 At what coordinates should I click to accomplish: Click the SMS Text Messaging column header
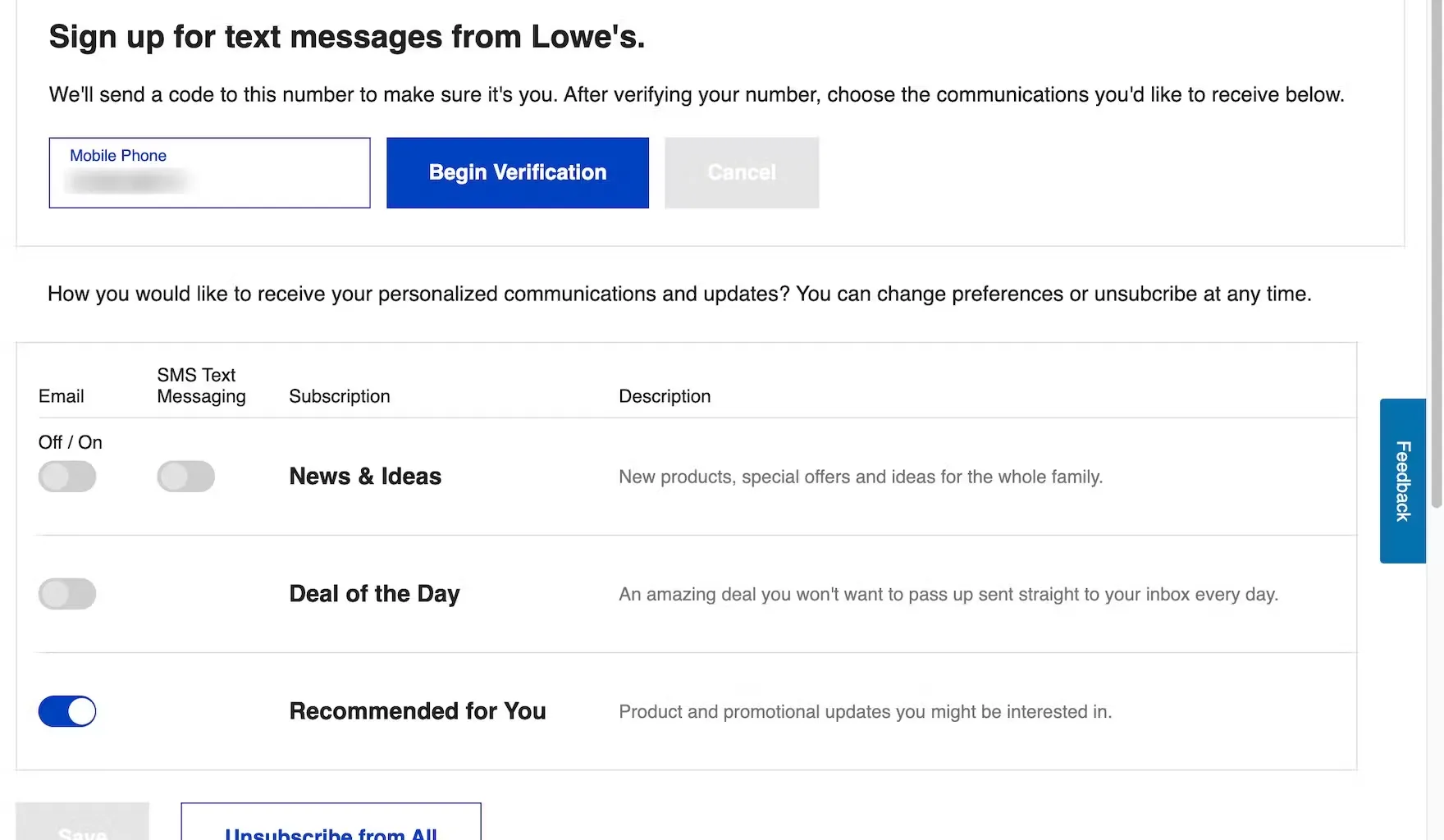click(201, 386)
